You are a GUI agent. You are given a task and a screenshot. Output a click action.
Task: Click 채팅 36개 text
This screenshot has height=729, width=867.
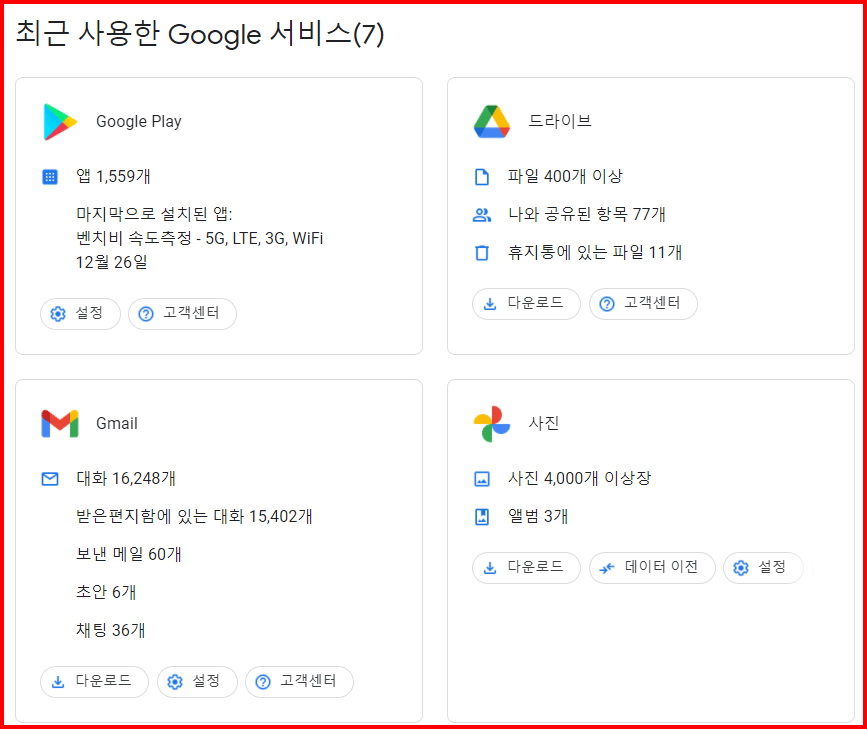pos(111,631)
